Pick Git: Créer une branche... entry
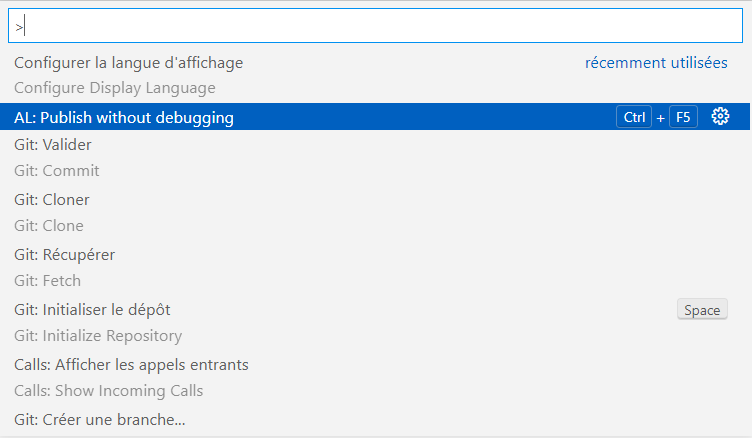This screenshot has height=438, width=752. 100,420
